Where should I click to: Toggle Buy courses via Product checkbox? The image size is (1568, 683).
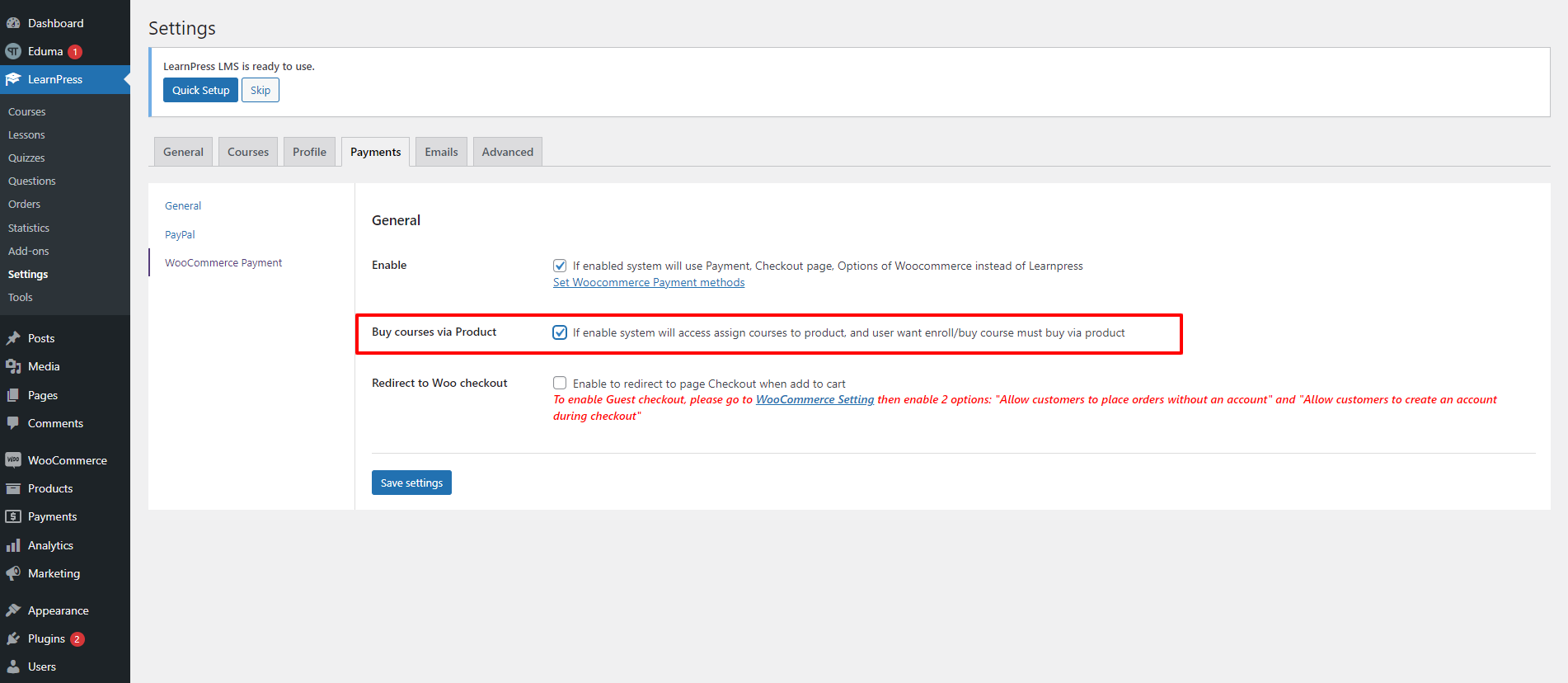tap(560, 332)
